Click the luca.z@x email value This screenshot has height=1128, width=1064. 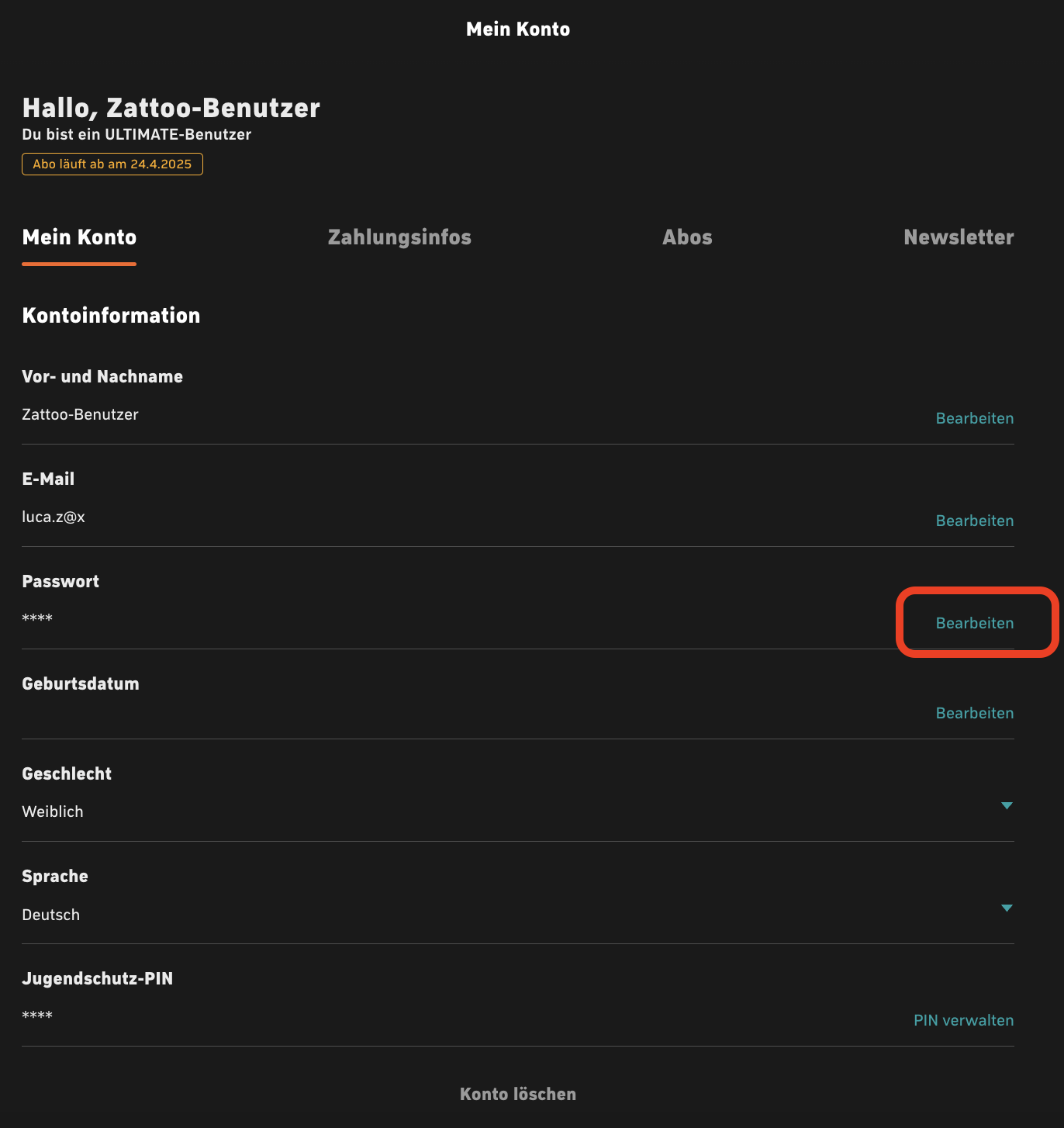(x=54, y=517)
